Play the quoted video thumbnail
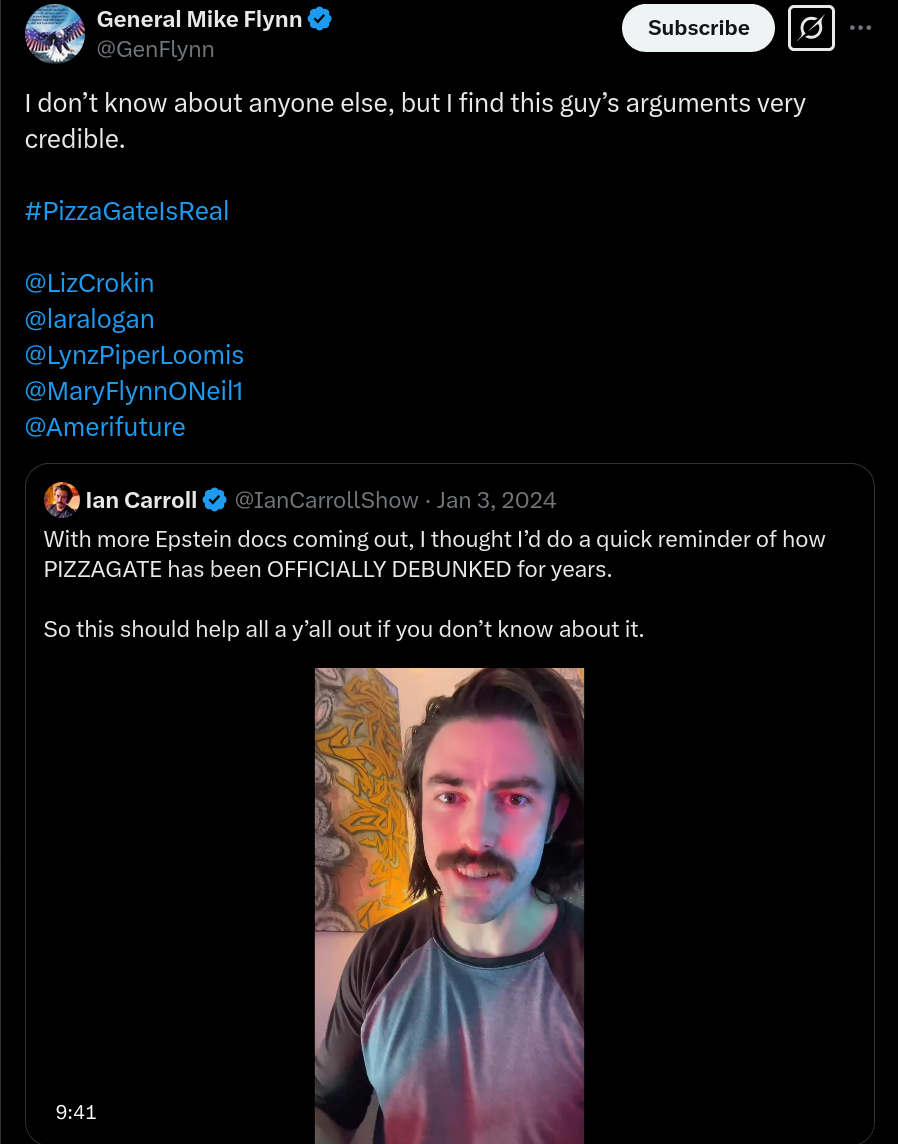898x1144 pixels. click(x=449, y=905)
